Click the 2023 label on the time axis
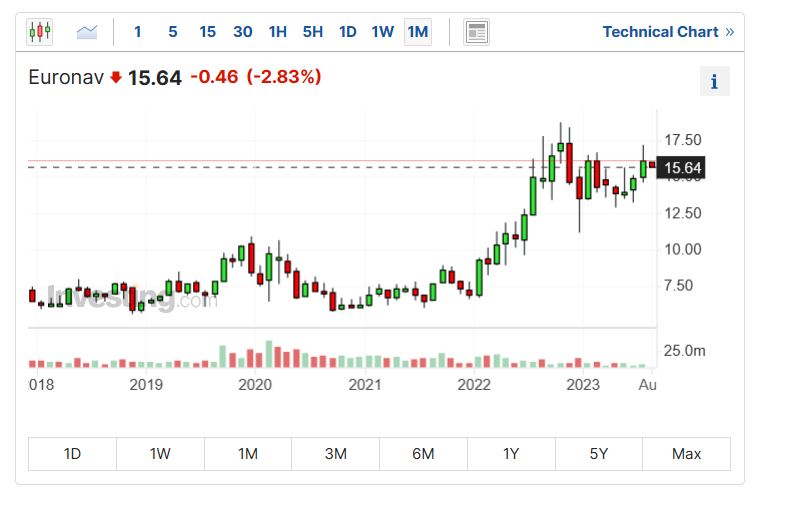This screenshot has width=789, height=514. [x=583, y=385]
